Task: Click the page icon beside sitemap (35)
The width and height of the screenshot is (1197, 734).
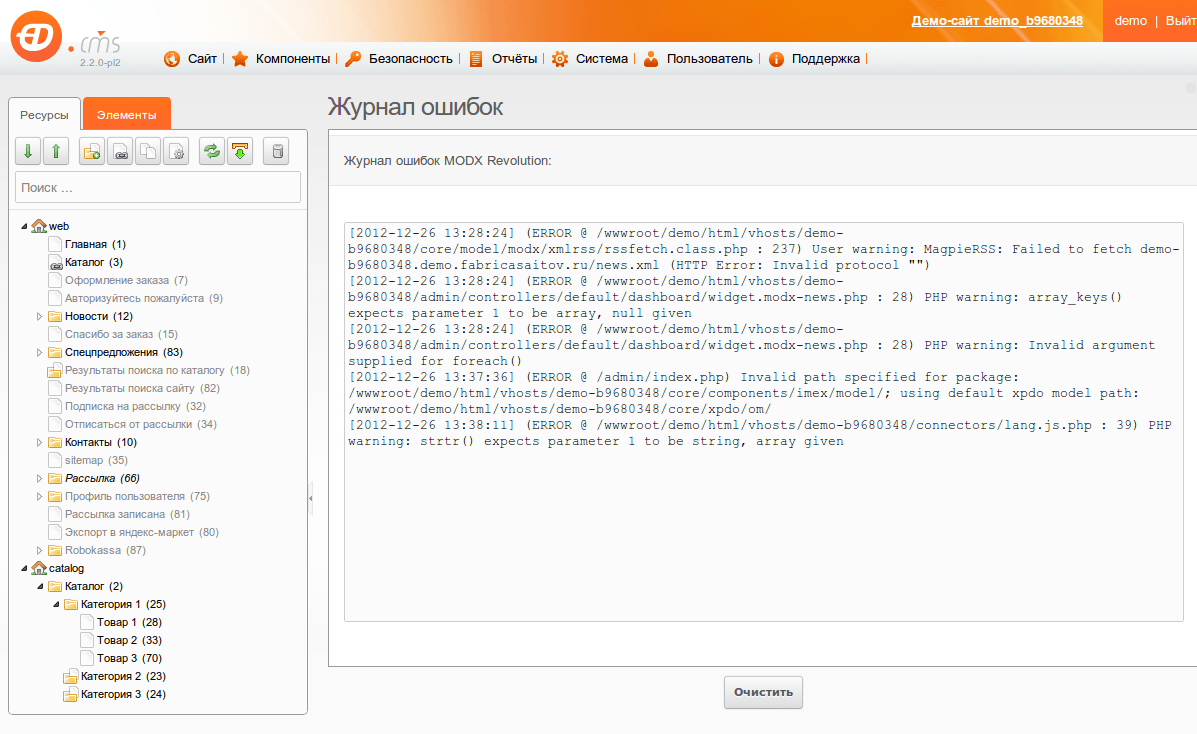Action: (x=55, y=460)
